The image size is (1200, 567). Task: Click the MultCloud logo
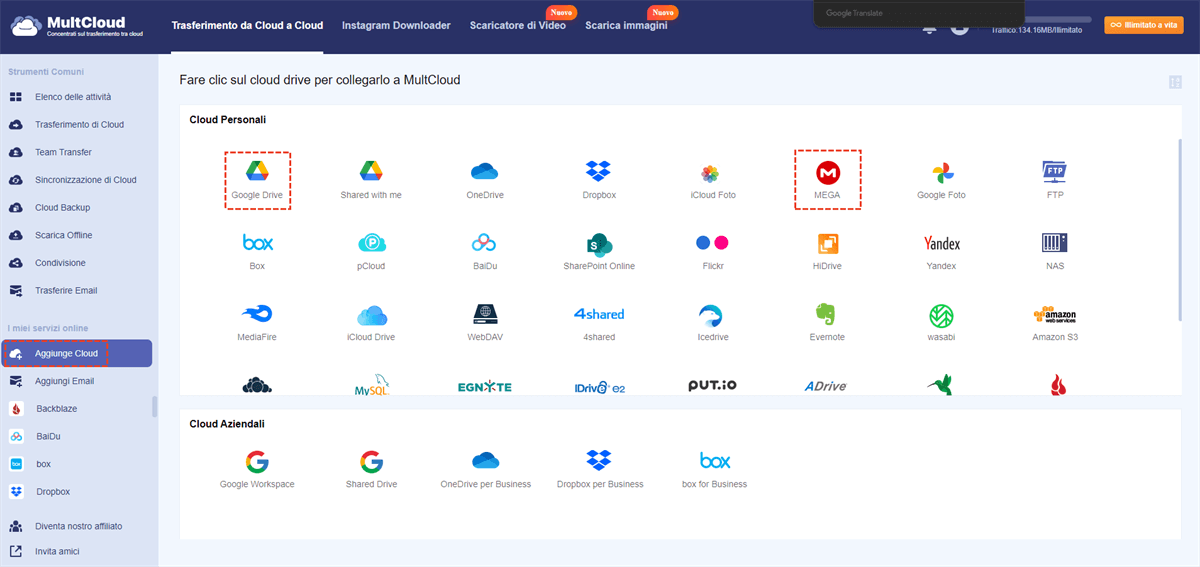tap(78, 26)
